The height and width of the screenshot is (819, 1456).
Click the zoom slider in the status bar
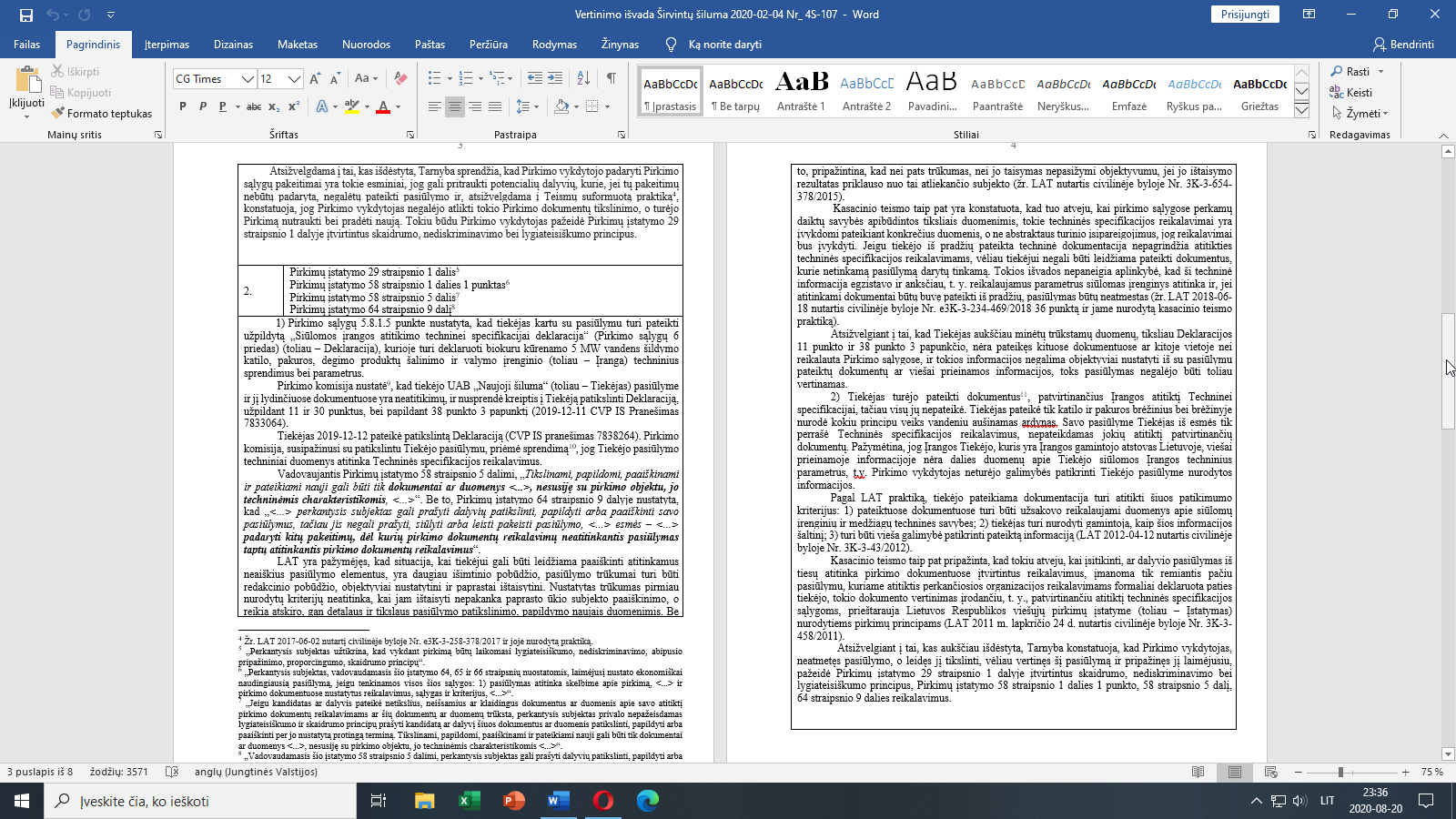pos(1340,772)
